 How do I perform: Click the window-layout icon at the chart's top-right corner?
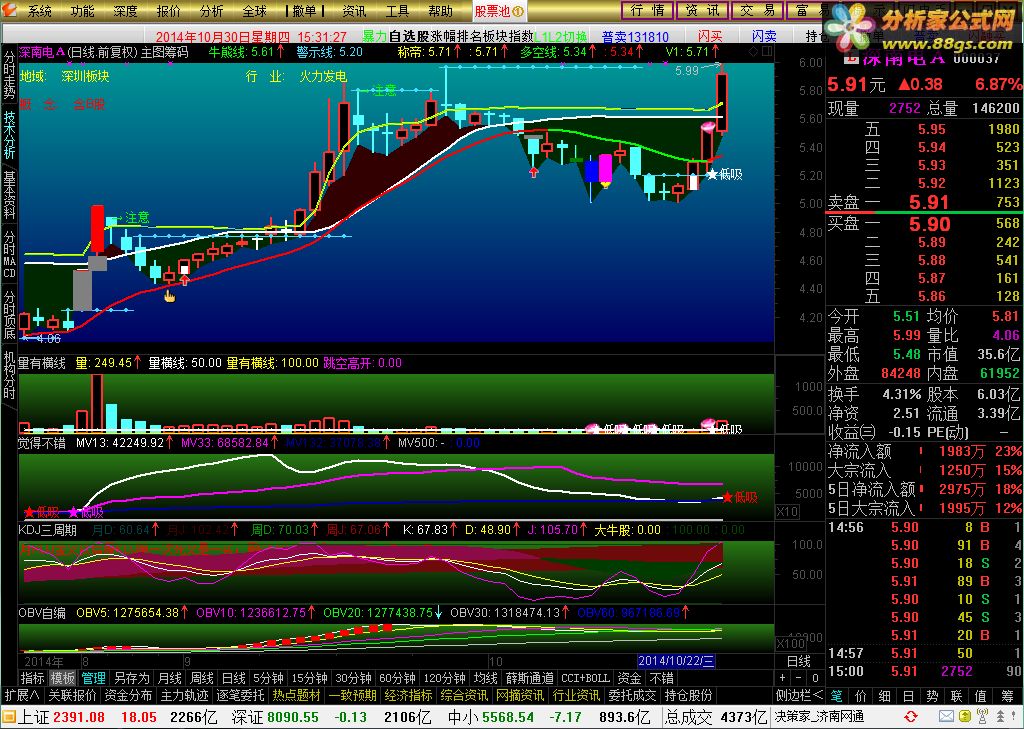point(767,52)
